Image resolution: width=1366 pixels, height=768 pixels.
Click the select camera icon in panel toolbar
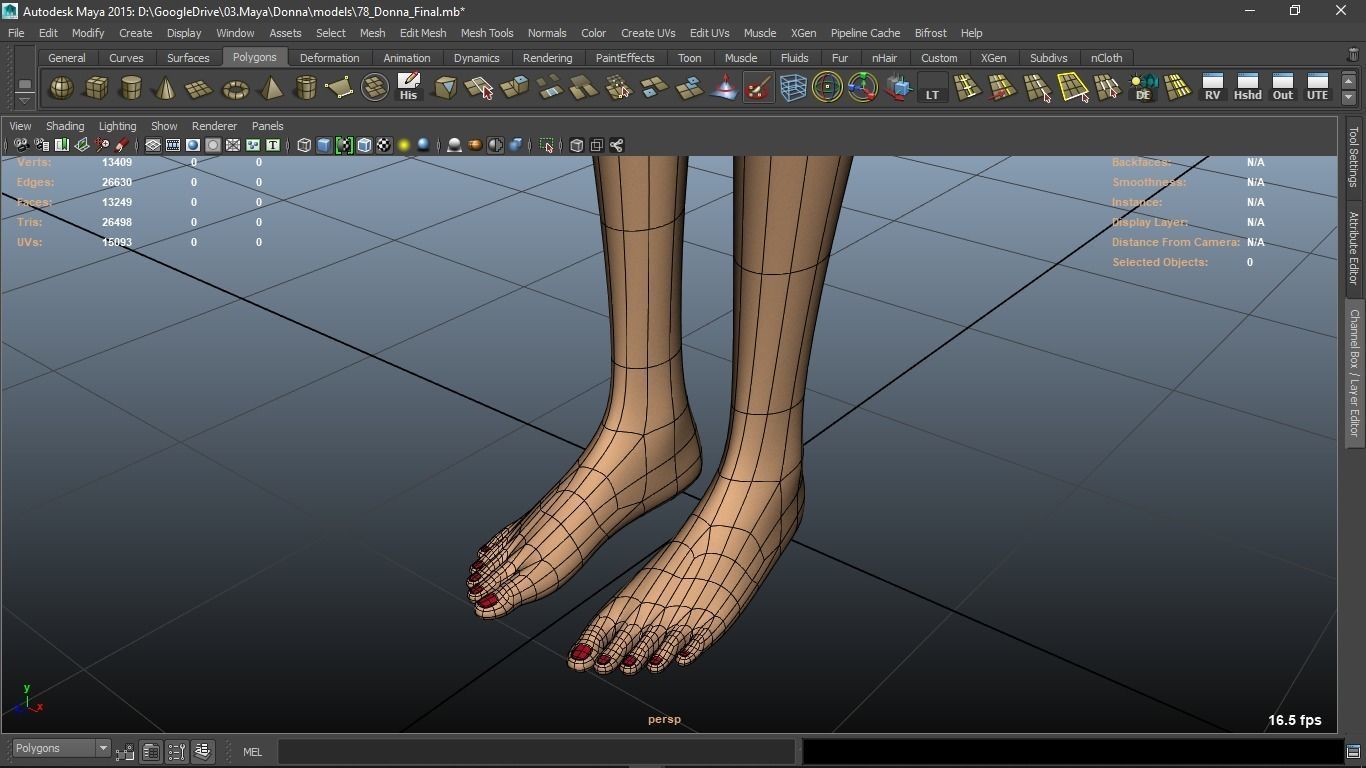point(21,145)
